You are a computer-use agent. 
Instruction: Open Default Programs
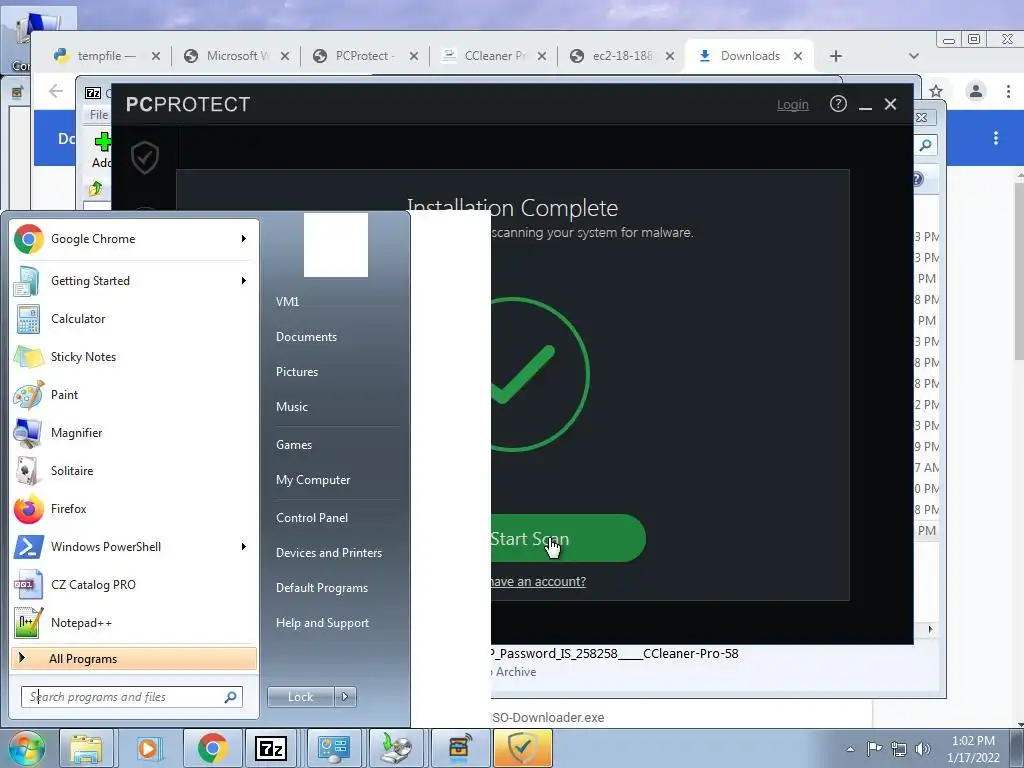click(321, 588)
